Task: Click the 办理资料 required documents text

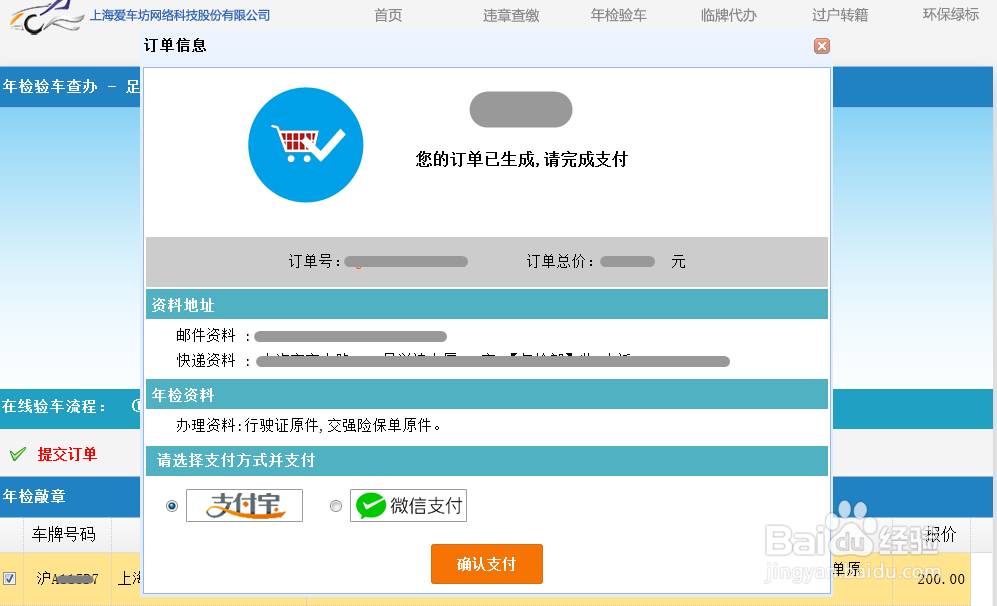Action: 308,425
